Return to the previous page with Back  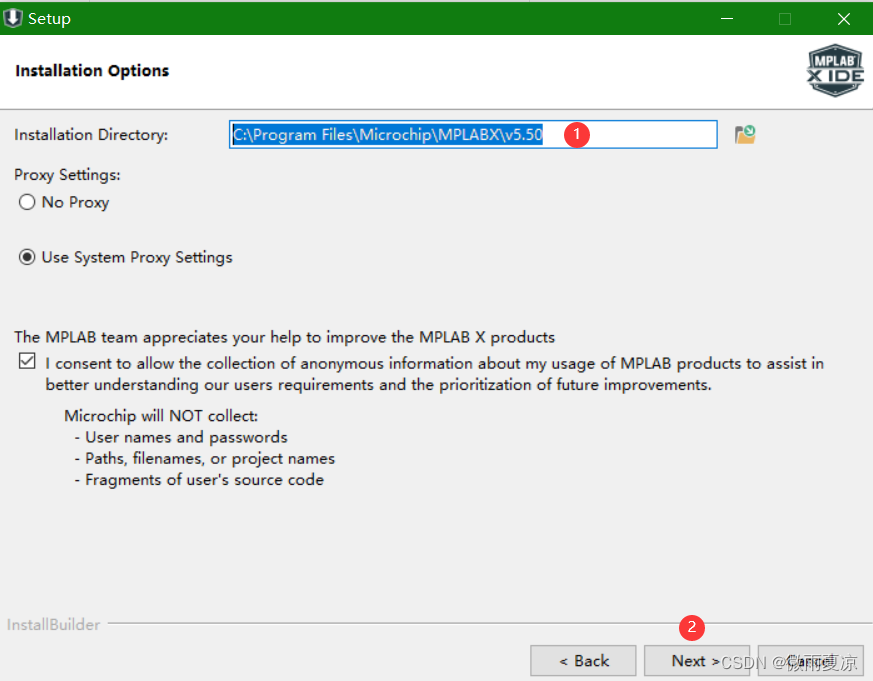coord(583,661)
